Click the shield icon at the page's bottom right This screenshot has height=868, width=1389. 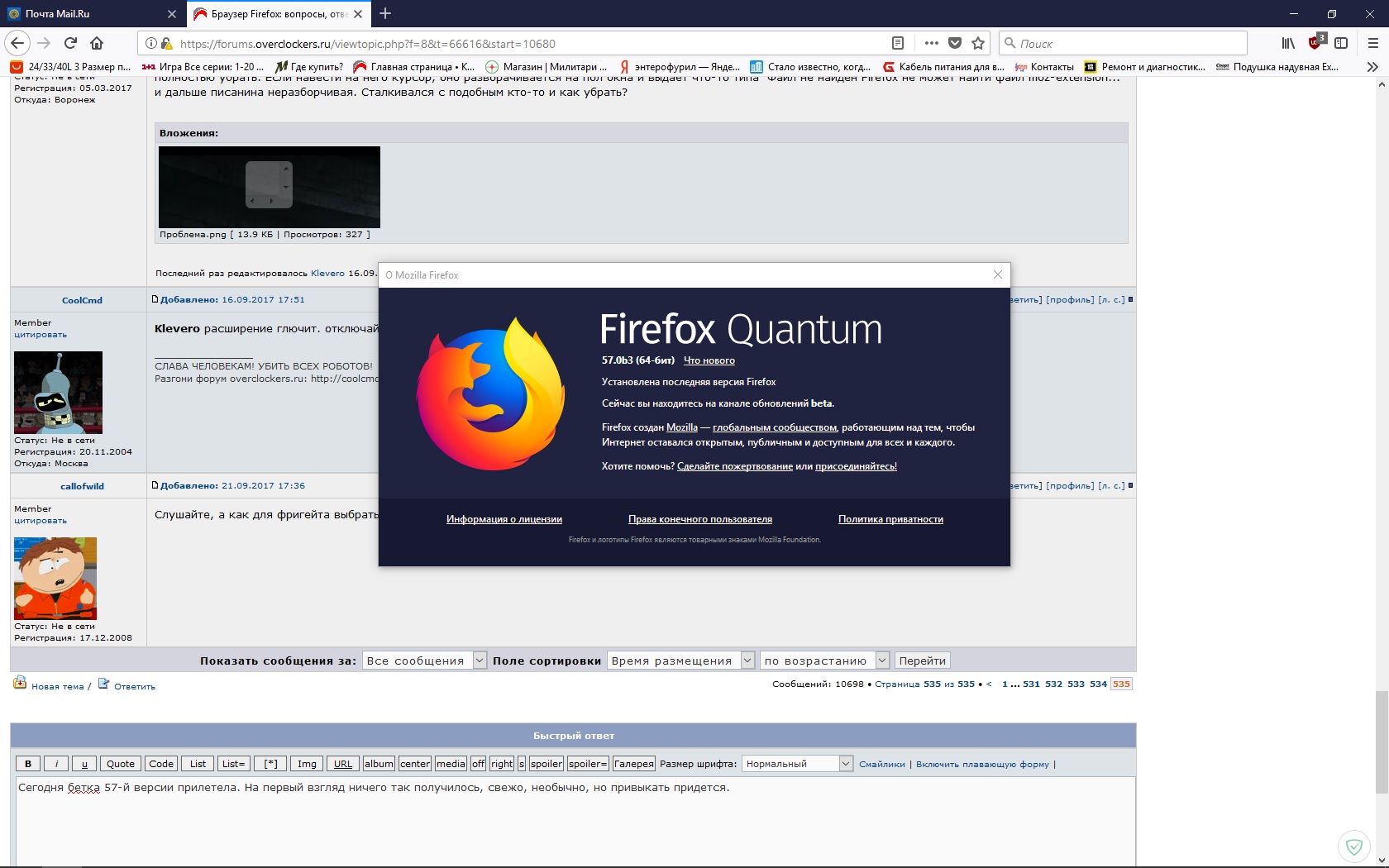point(1353,847)
